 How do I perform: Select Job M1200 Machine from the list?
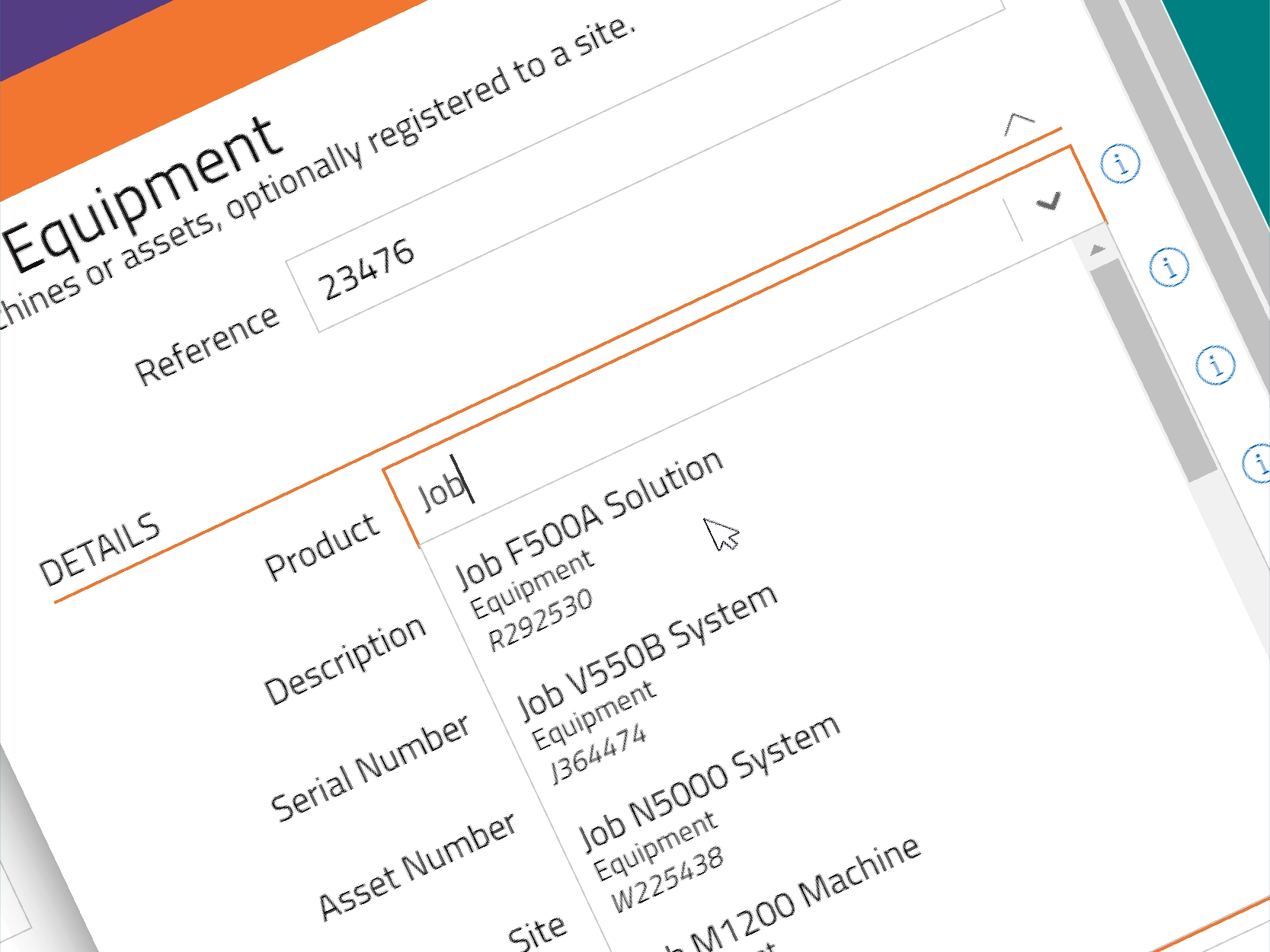tap(792, 895)
